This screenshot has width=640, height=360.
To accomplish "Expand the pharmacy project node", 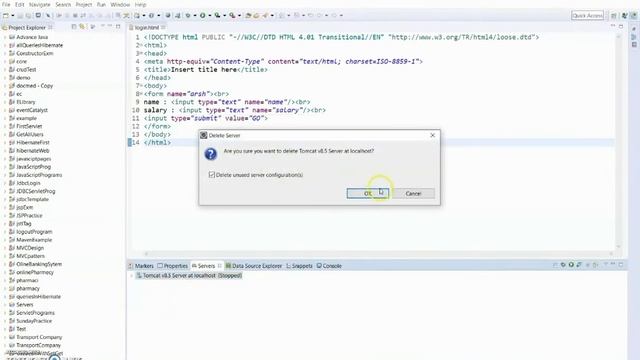I will coord(5,288).
